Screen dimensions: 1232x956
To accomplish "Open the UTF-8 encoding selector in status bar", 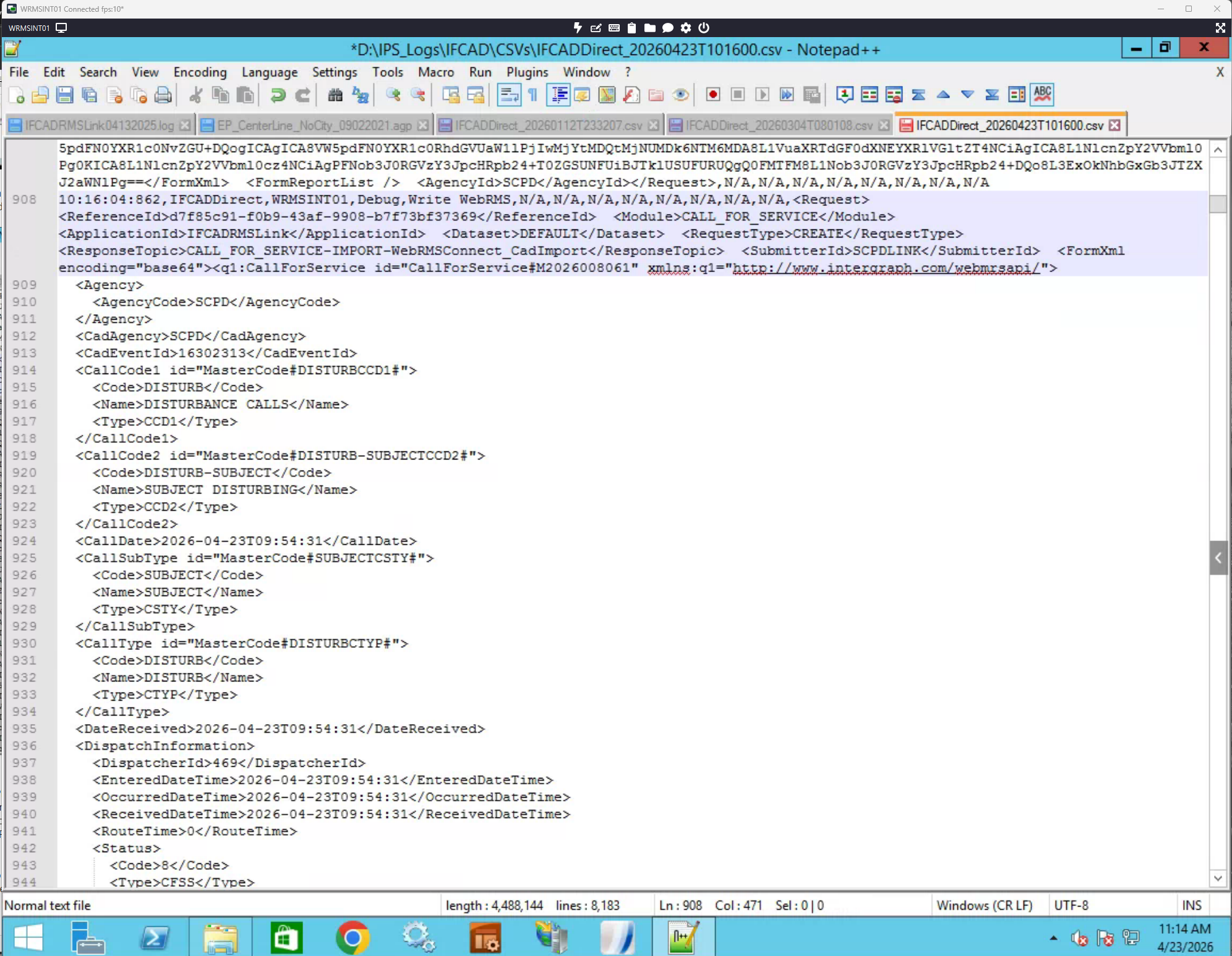I will pyautogui.click(x=1071, y=905).
